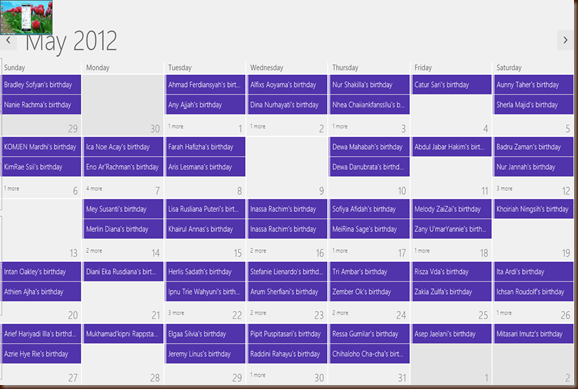578x389 pixels.
Task: Expand '3 more' events on Tuesday 22
Action: point(176,313)
